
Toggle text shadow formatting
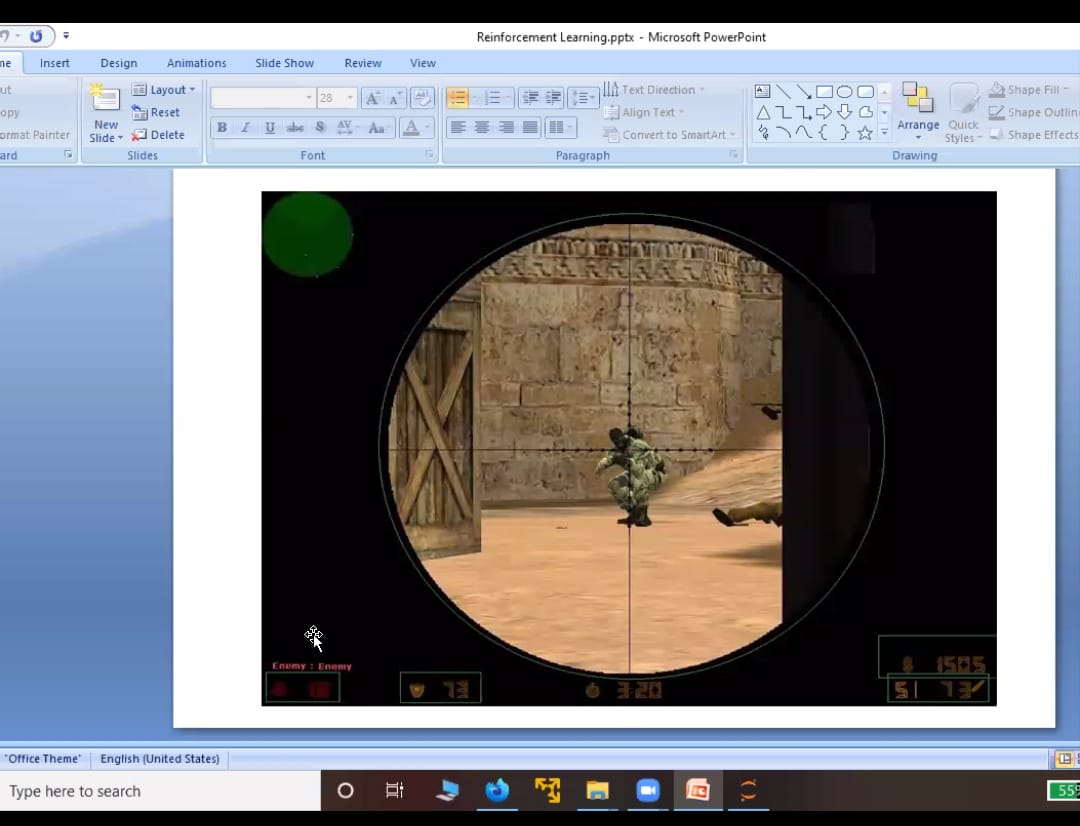pyautogui.click(x=320, y=128)
